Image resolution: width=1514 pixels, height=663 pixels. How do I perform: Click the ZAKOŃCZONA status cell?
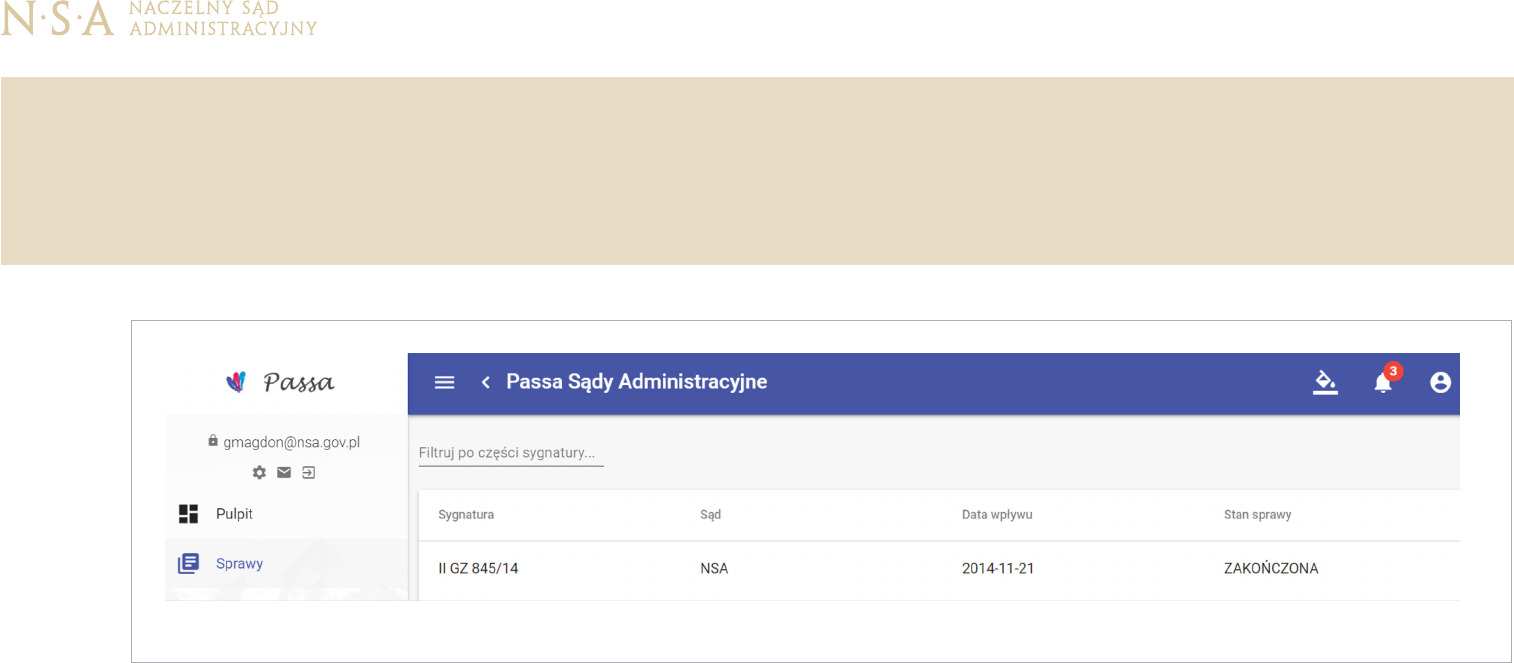coord(1270,569)
